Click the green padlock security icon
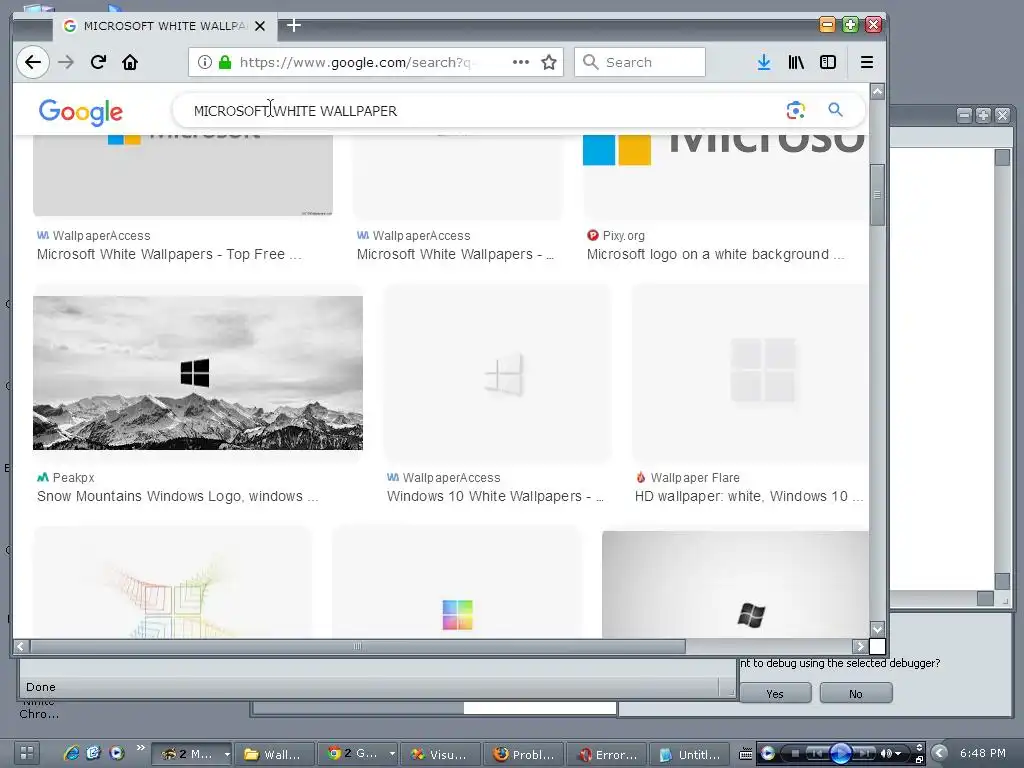The width and height of the screenshot is (1024, 768). pyautogui.click(x=225, y=62)
